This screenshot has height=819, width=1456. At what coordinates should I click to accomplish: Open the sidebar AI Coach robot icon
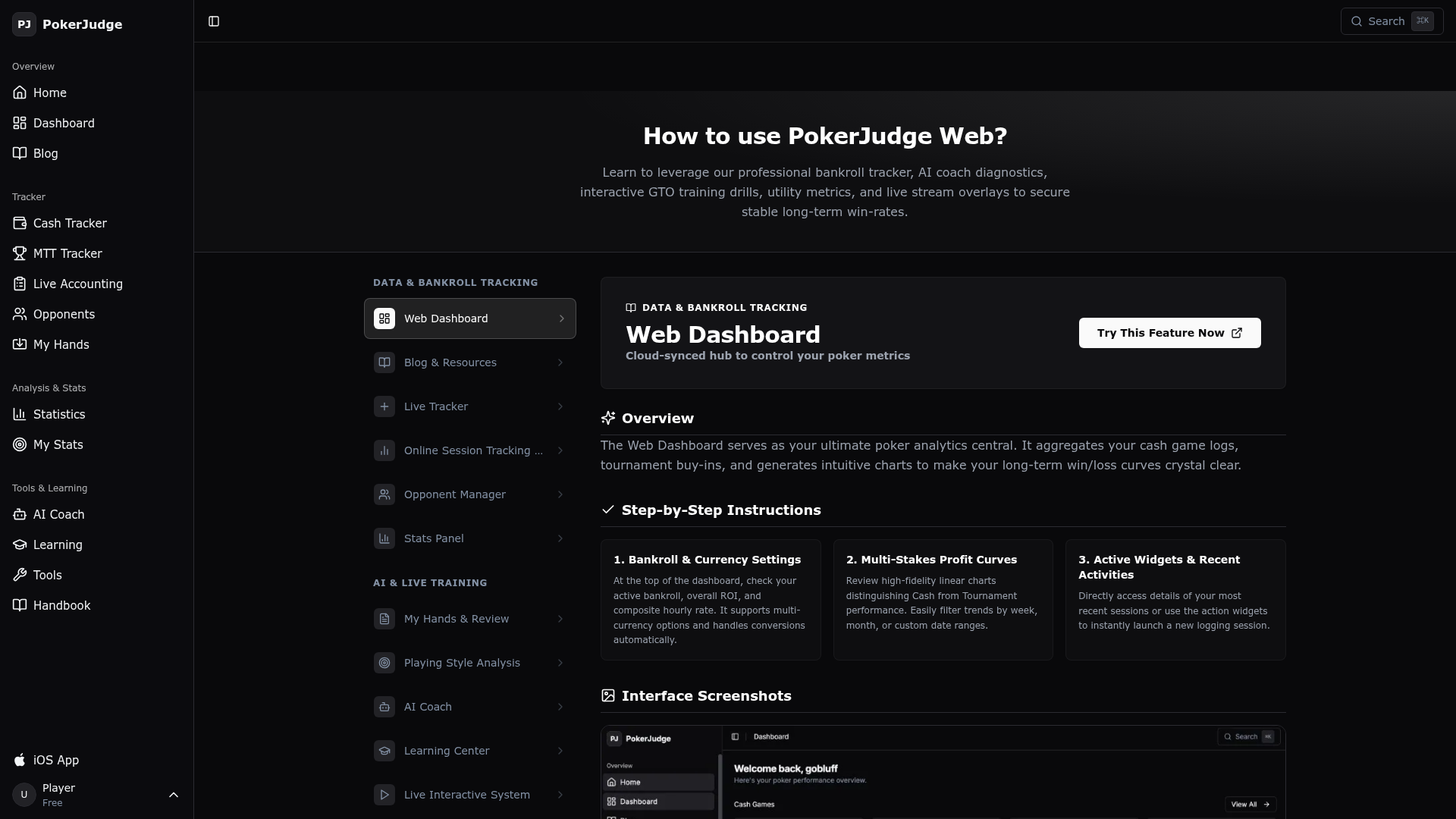tap(20, 514)
